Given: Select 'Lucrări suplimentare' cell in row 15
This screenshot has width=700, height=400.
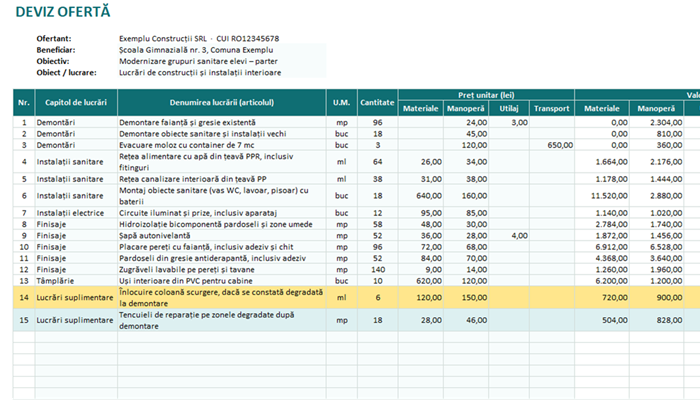Looking at the screenshot, I should [x=76, y=320].
